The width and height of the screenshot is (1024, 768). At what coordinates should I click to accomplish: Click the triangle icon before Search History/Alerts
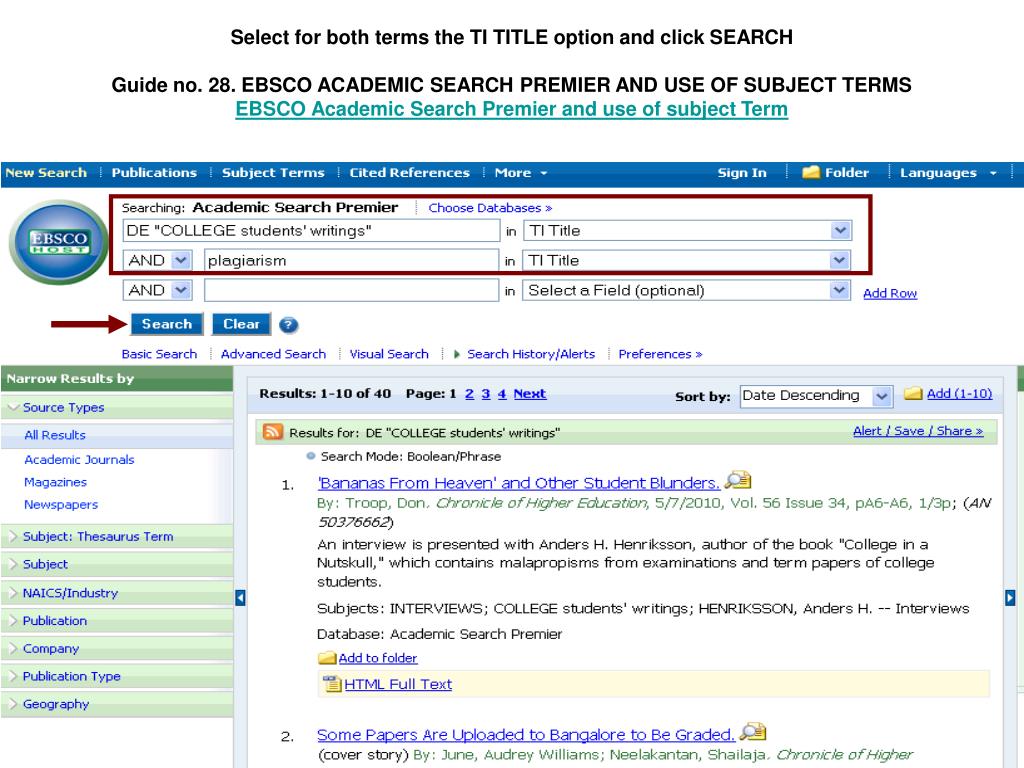click(x=456, y=354)
